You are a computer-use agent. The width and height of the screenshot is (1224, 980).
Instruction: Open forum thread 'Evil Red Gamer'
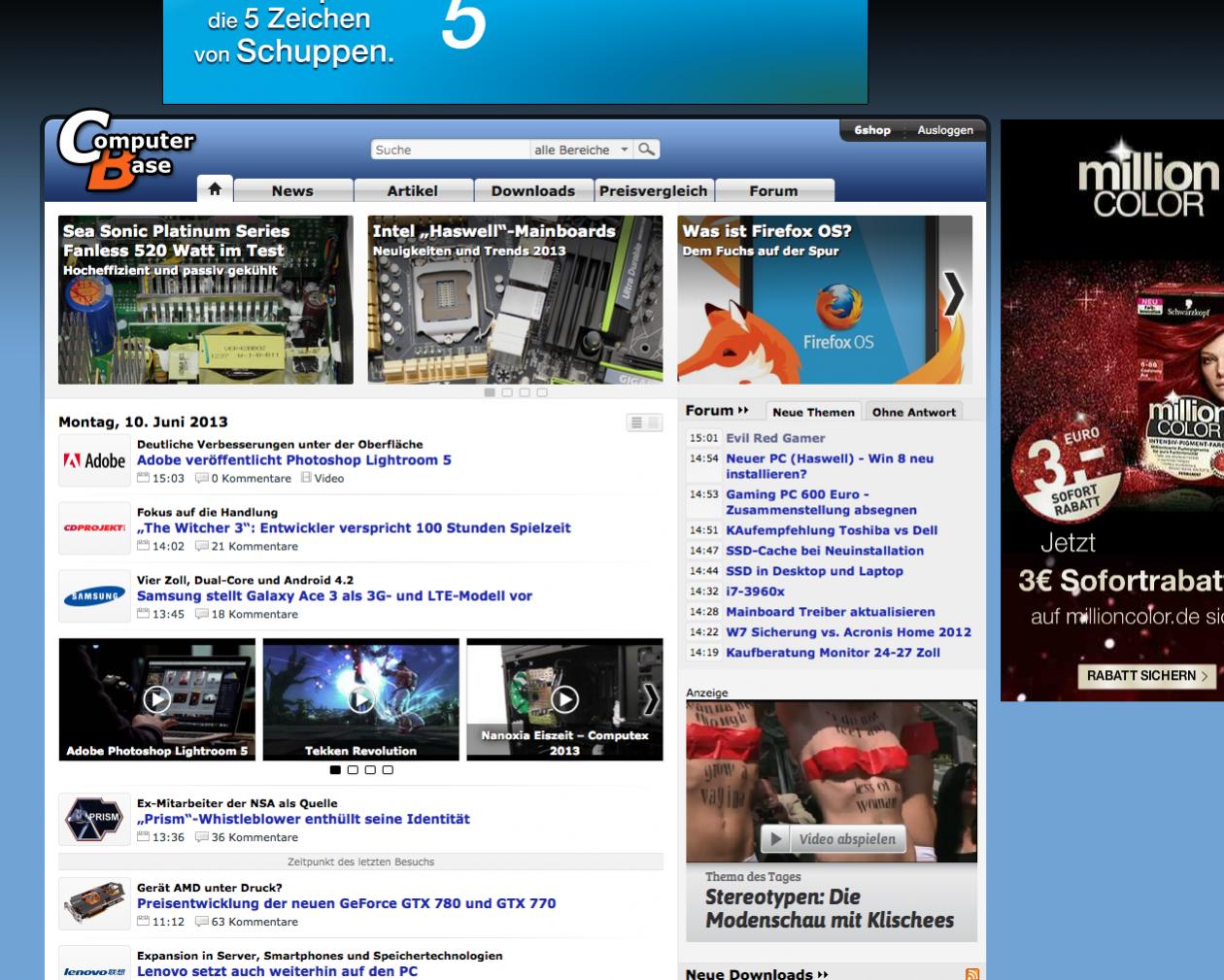(x=775, y=438)
